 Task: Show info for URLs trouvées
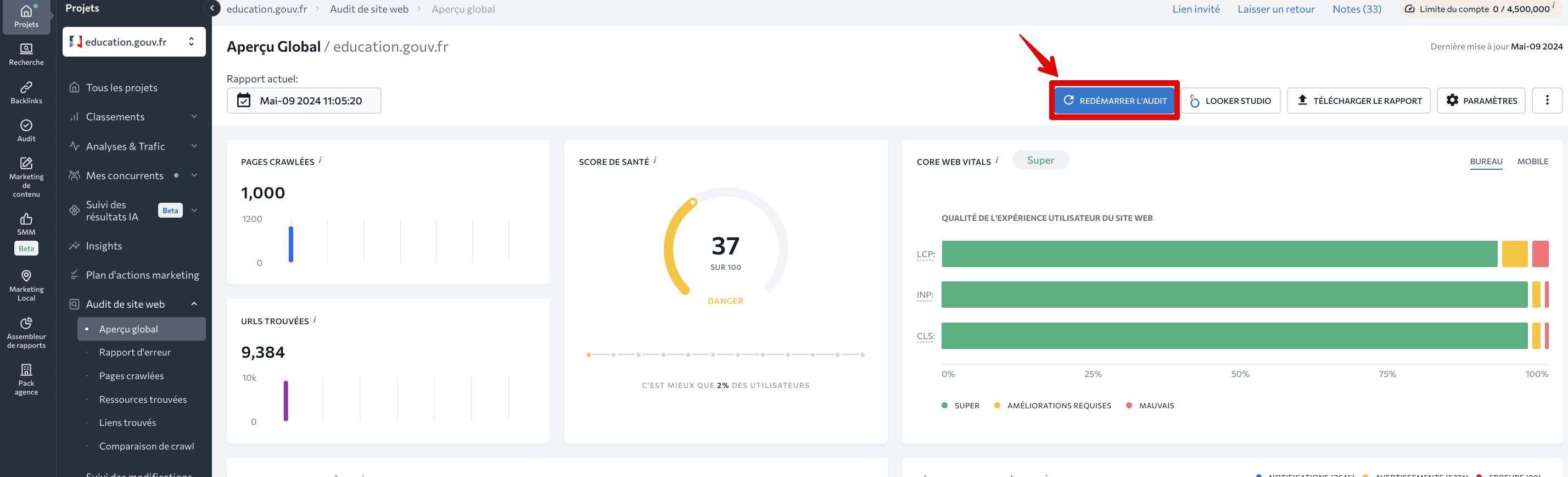(315, 319)
